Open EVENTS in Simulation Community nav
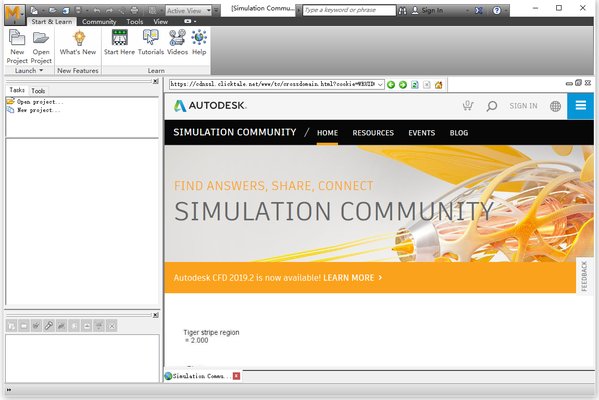This screenshot has height=400, width=599. [421, 133]
